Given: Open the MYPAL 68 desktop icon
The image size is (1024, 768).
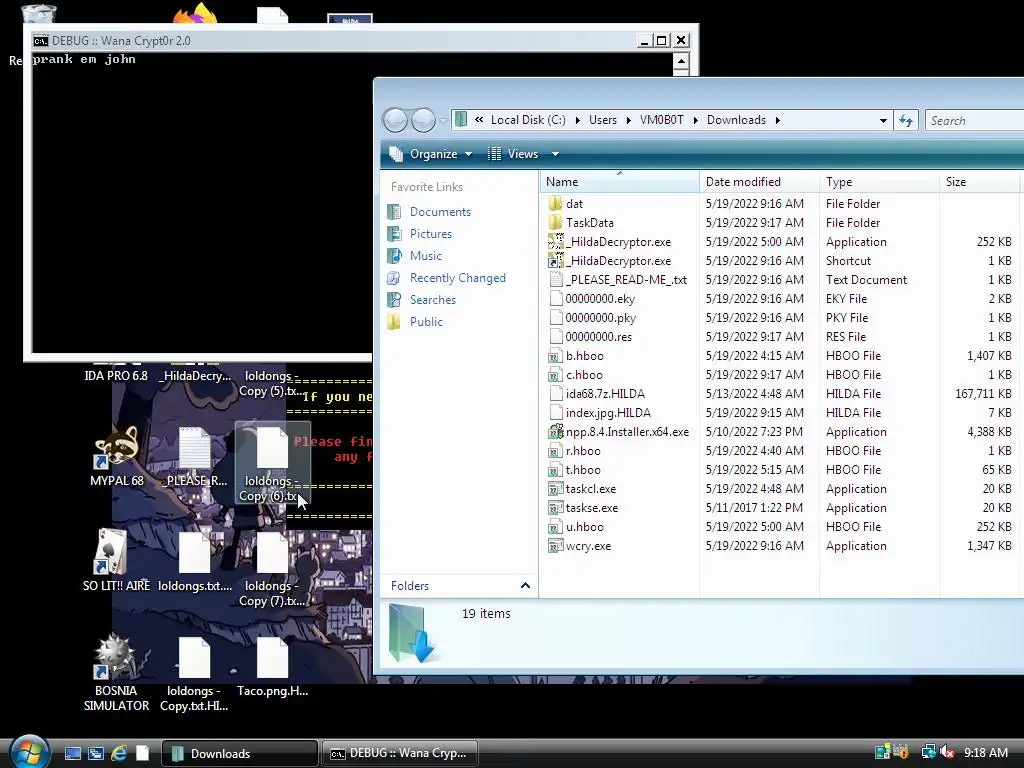Looking at the screenshot, I should [x=116, y=455].
